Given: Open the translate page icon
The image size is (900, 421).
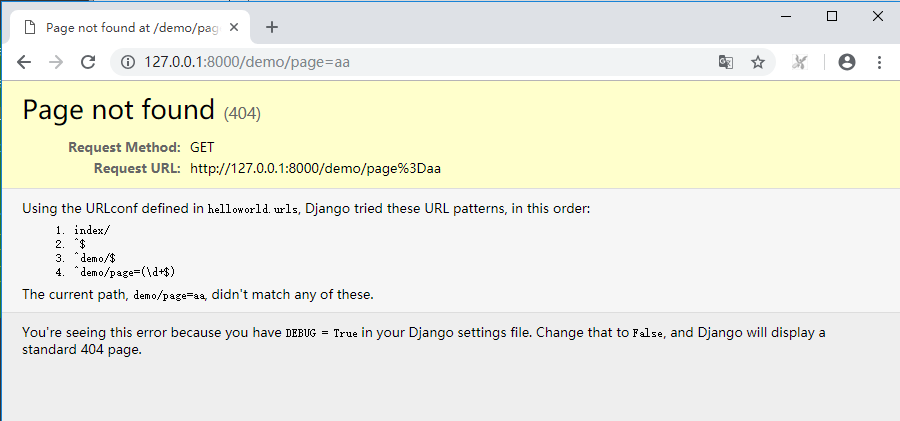Looking at the screenshot, I should (726, 62).
